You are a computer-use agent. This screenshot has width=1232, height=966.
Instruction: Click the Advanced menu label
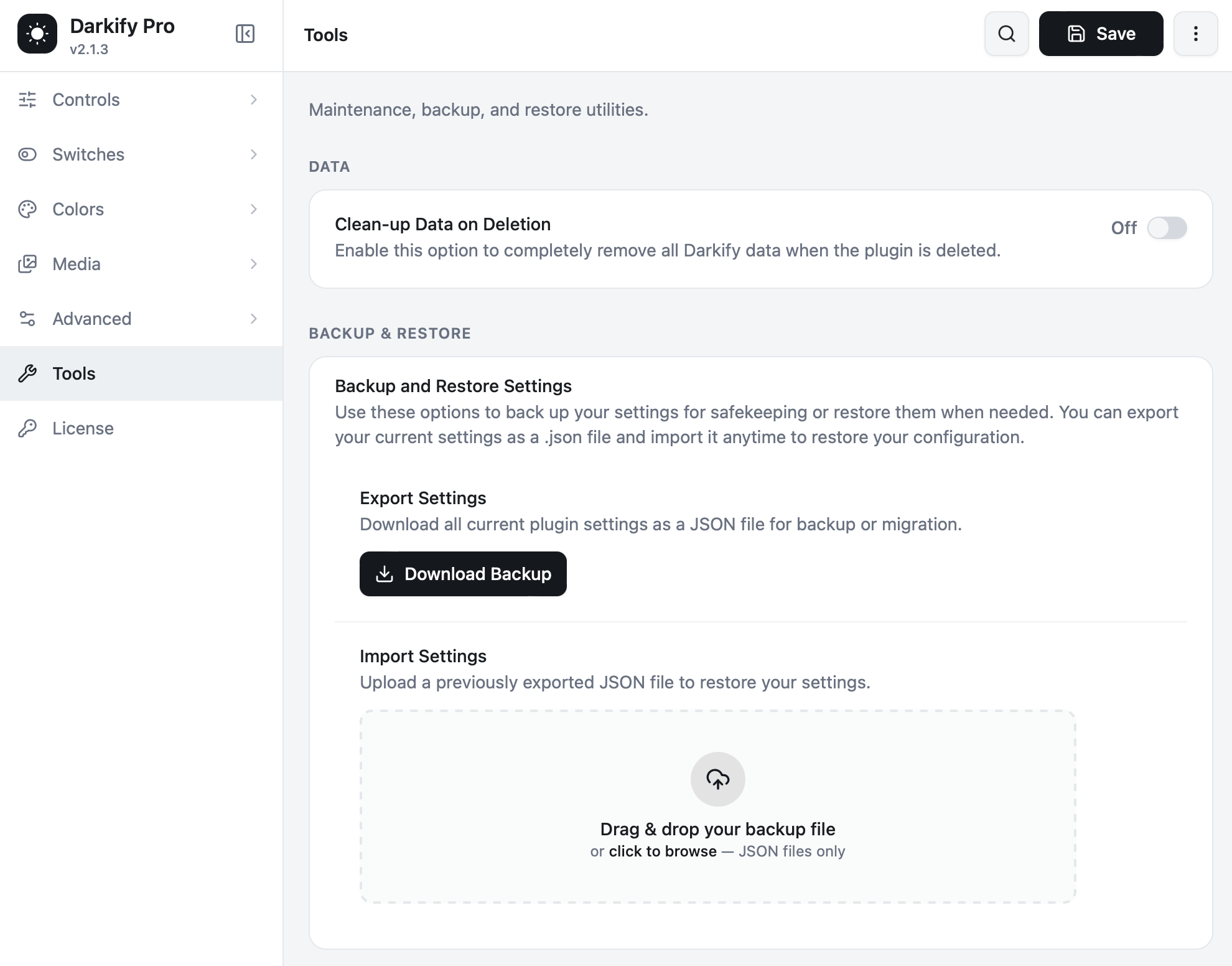pyautogui.click(x=92, y=319)
